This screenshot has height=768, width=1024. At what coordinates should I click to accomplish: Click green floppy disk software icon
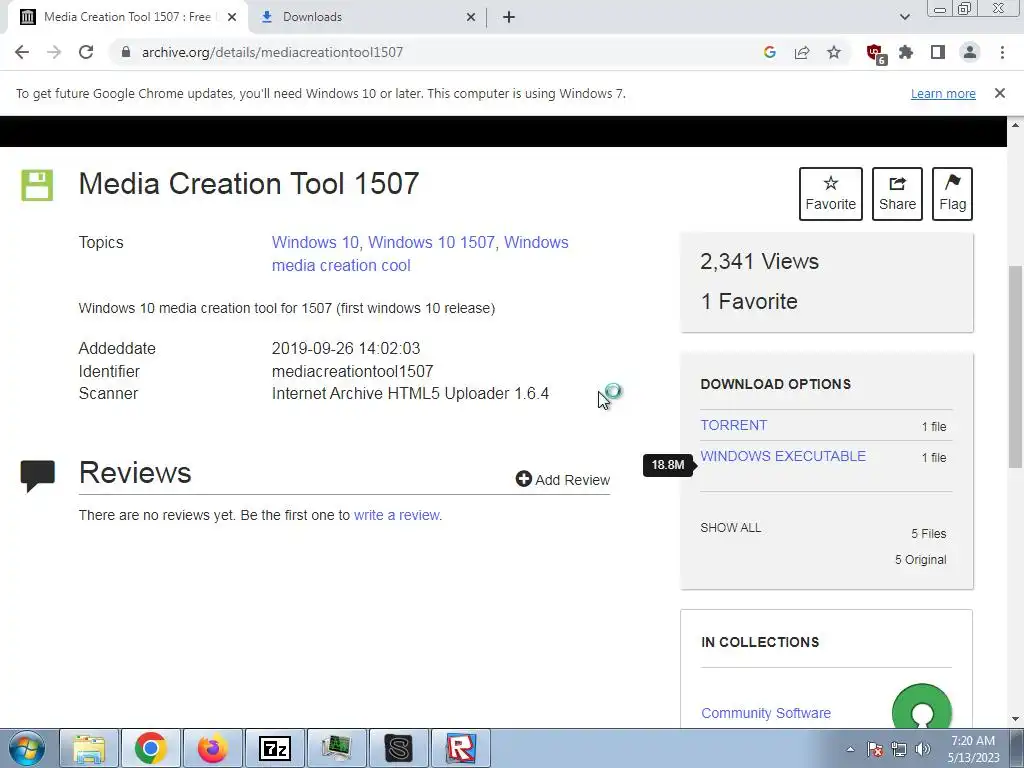[x=37, y=185]
